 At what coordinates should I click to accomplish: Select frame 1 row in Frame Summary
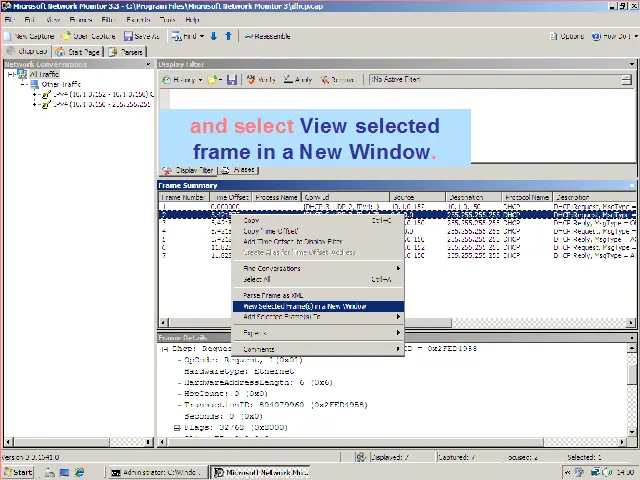[x=397, y=207]
